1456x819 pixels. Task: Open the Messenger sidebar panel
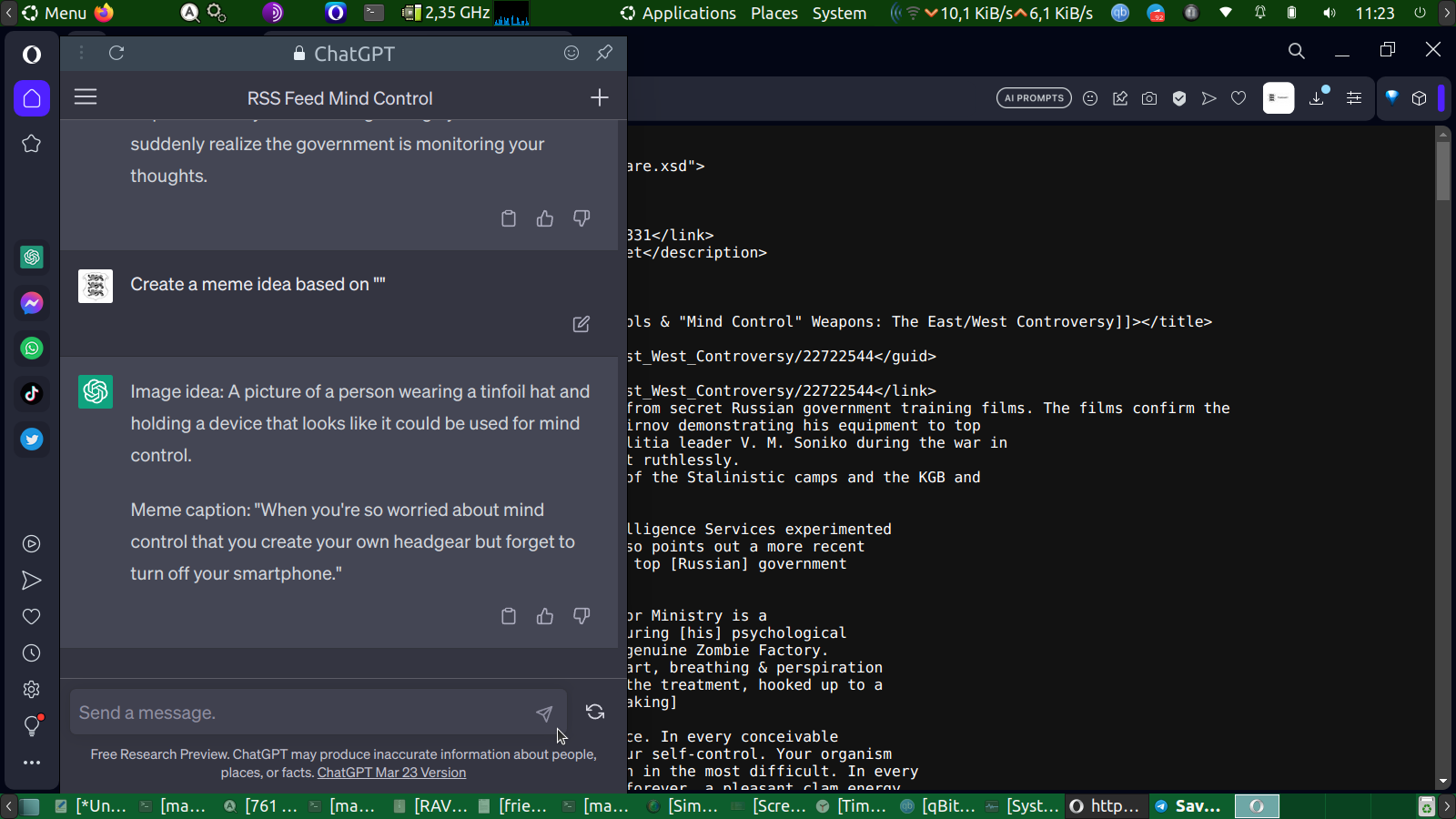[32, 303]
